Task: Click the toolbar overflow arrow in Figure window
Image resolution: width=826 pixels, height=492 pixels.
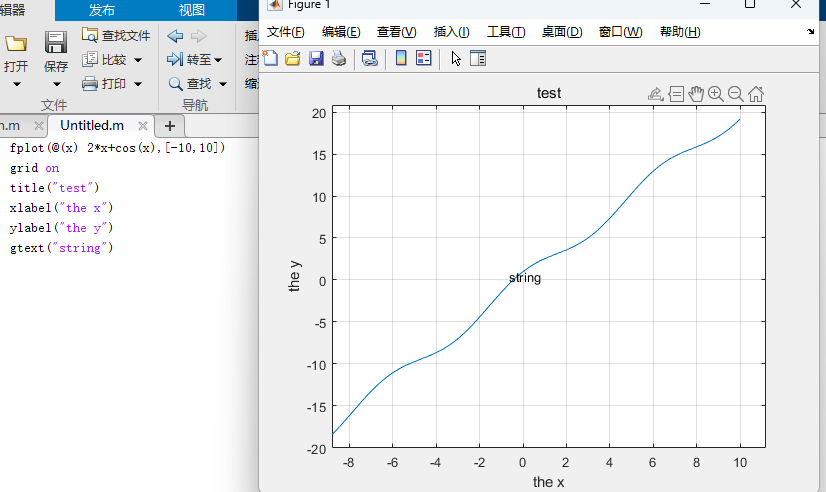Action: pyautogui.click(x=810, y=32)
